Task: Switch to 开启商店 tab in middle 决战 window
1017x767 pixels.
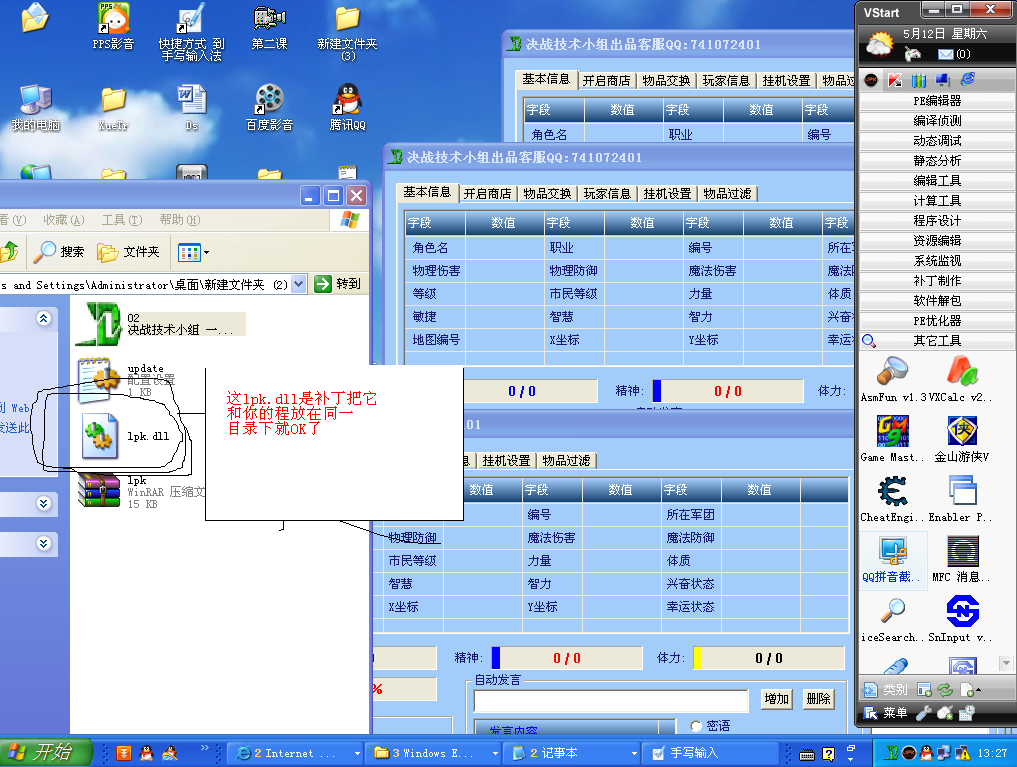Action: (x=487, y=194)
